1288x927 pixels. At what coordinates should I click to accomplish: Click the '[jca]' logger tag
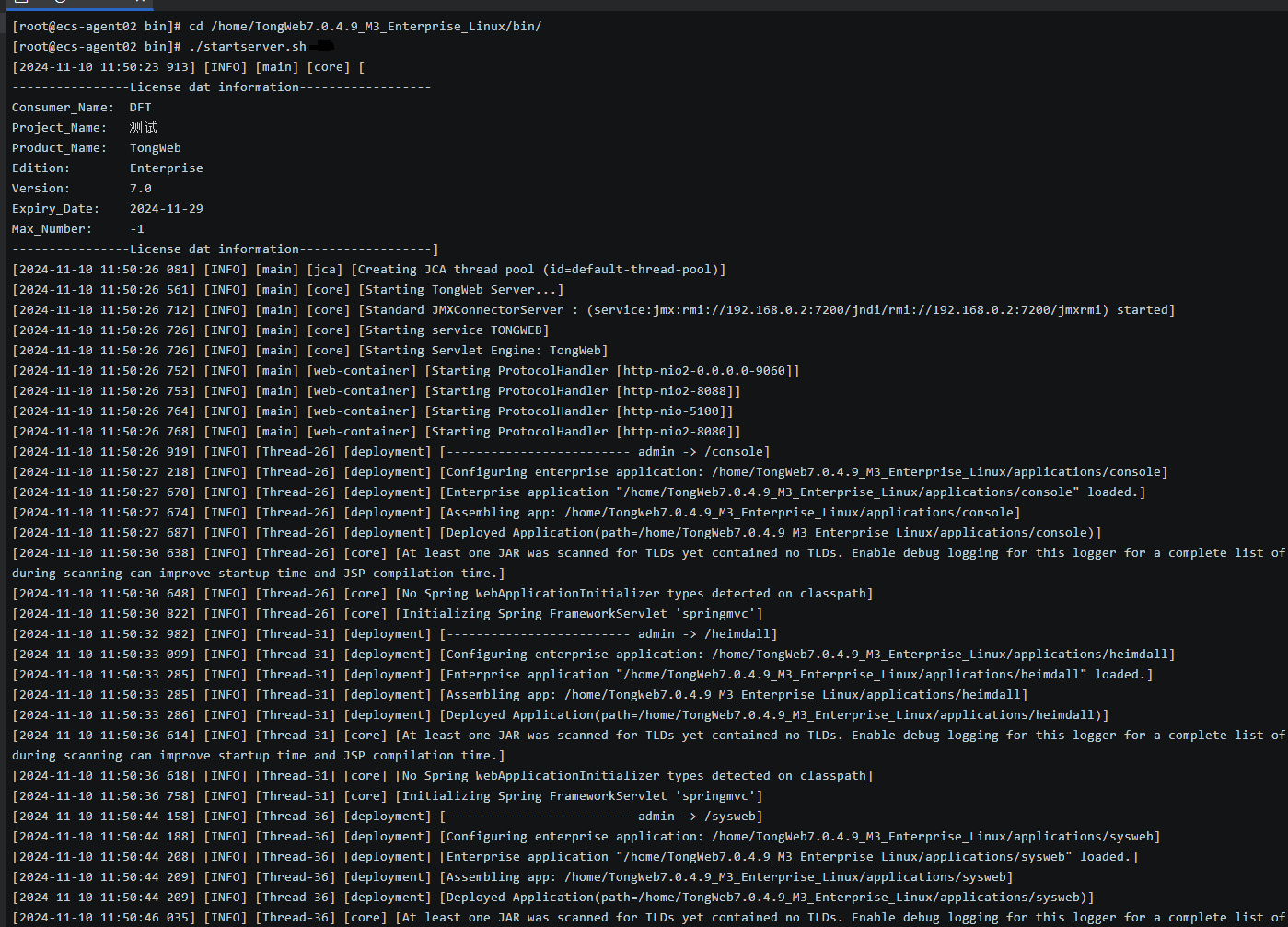[325, 269]
